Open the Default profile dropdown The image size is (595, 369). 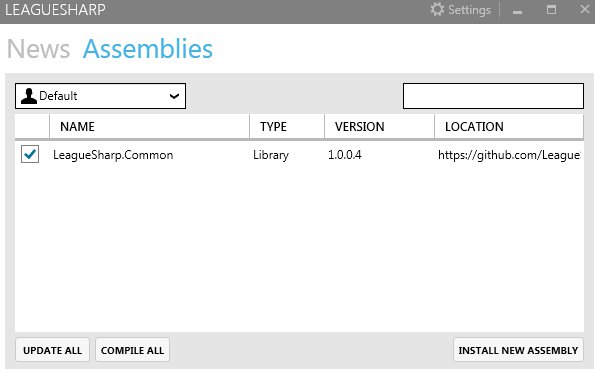(101, 96)
